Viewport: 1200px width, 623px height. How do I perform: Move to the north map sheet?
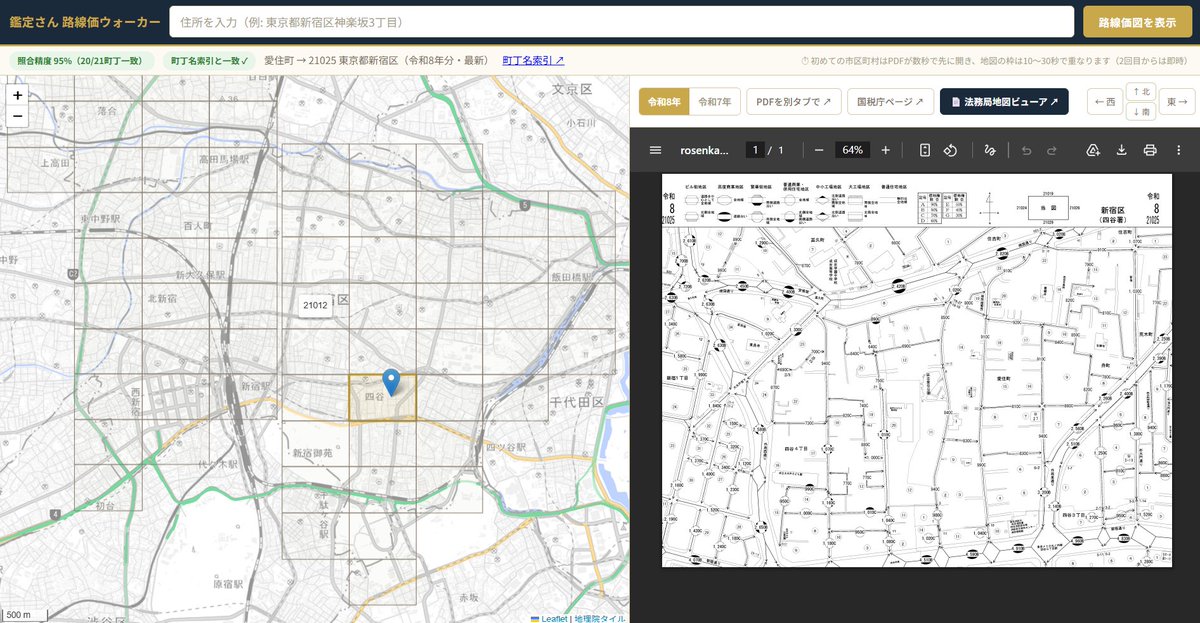pos(1141,92)
